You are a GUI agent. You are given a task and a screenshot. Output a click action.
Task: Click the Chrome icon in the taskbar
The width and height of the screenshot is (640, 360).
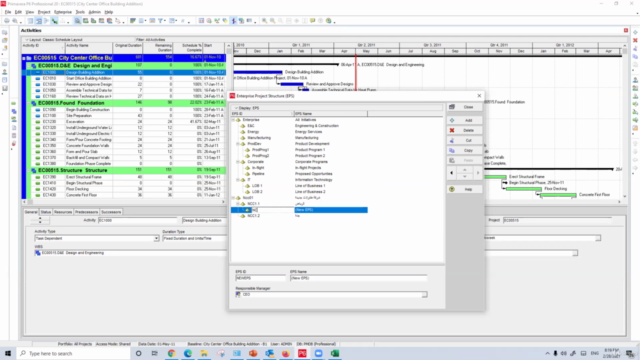171,353
